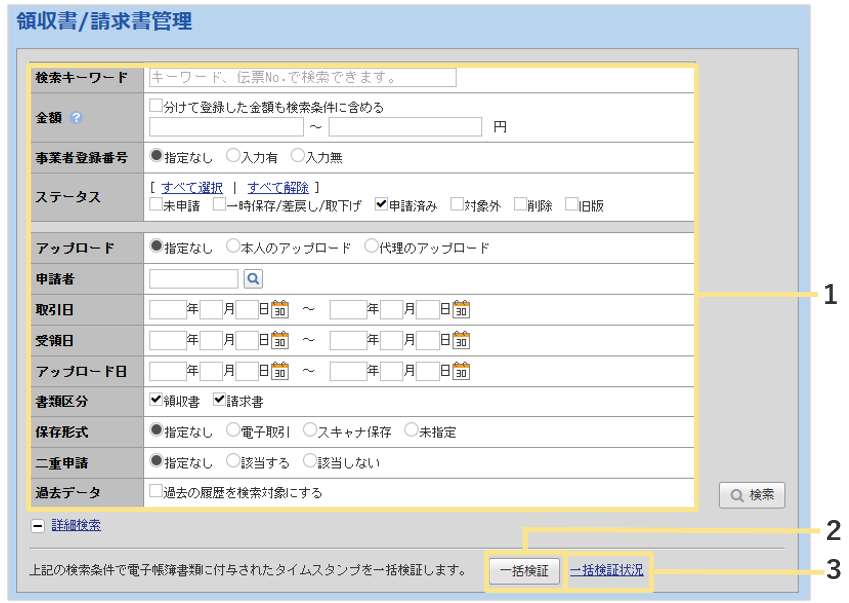Select 本人のアップロード radio option

233,247
